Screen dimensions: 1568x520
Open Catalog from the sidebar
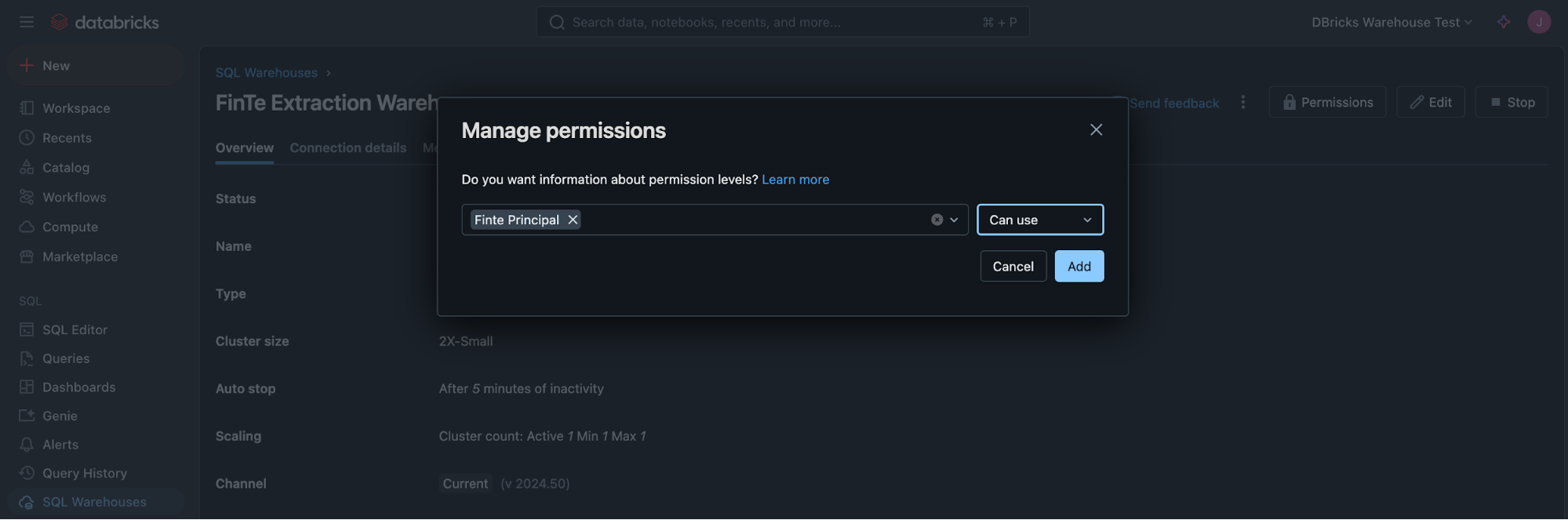pyautogui.click(x=66, y=168)
